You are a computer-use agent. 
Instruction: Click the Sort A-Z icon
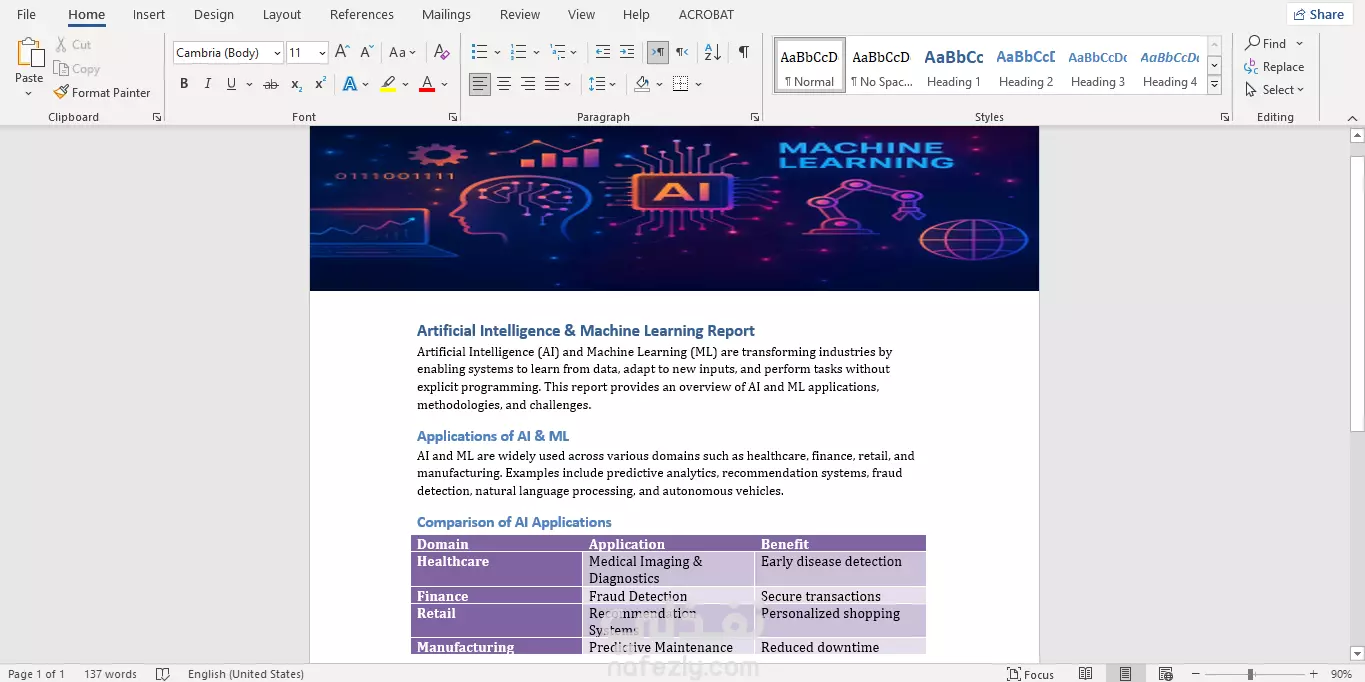coord(712,52)
